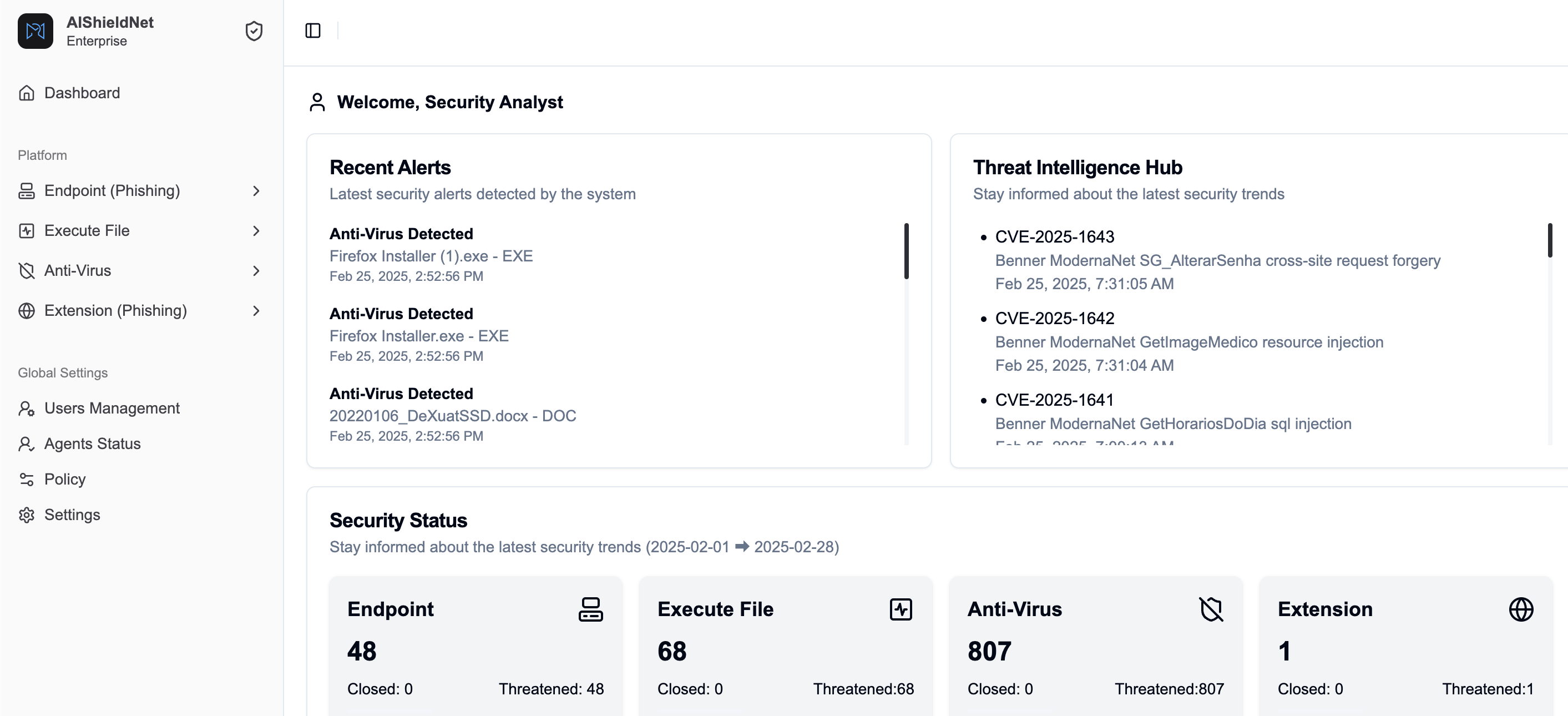Click the Recent Alerts scrollbar thumb
Viewport: 1568px width, 716px height.
click(907, 251)
